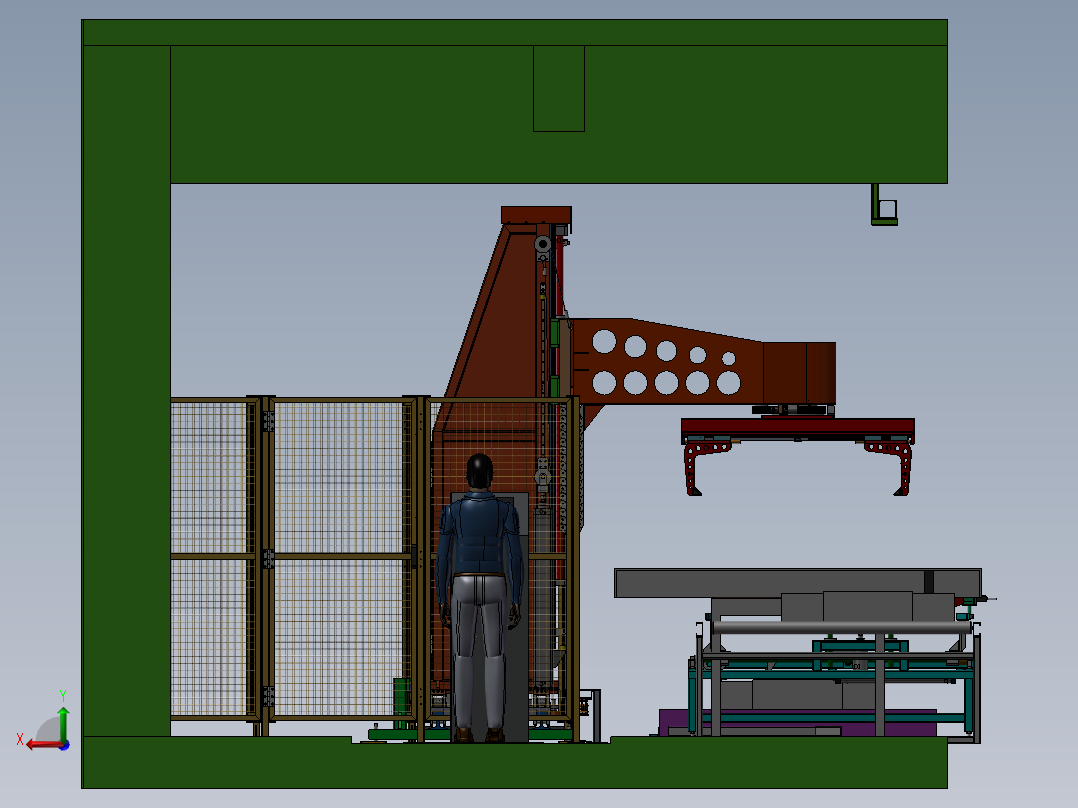The image size is (1078, 808).
Task: Select the green overhead gantry beam
Action: tap(558, 102)
